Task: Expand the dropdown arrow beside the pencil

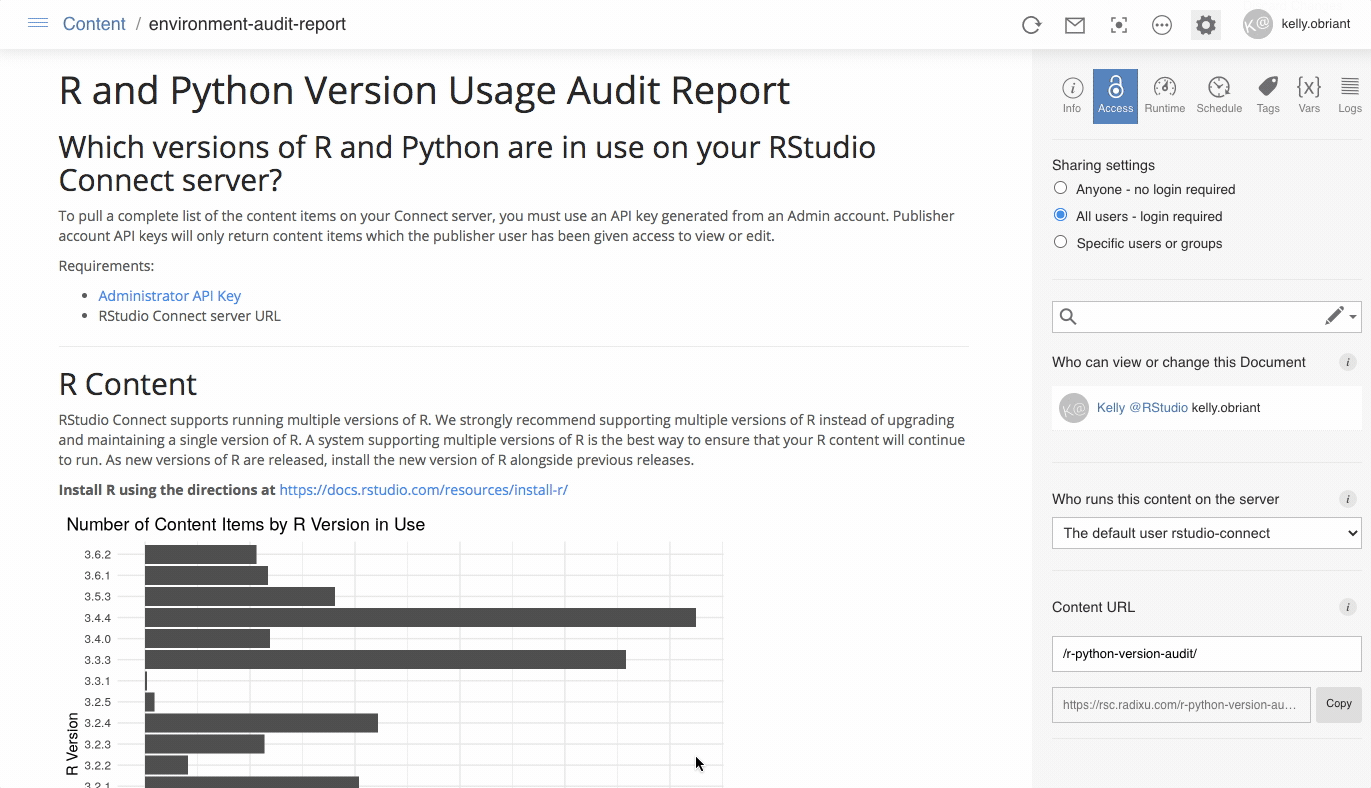Action: pos(1353,317)
